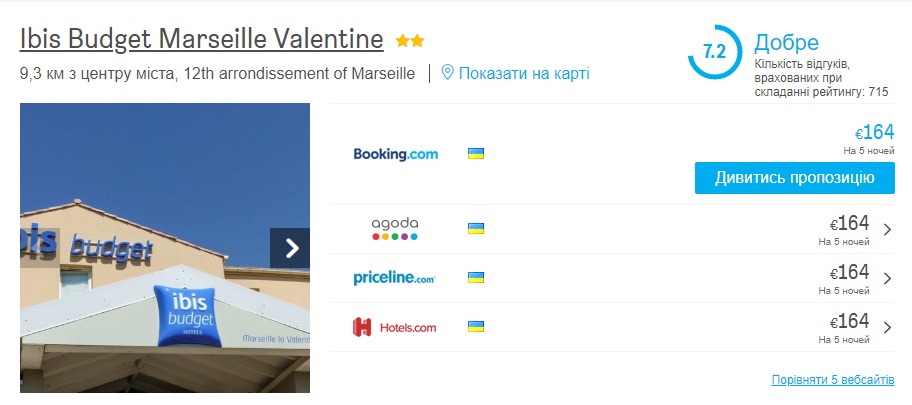Click the 7.2 rating score circle
This screenshot has height=405, width=912.
[x=714, y=52]
